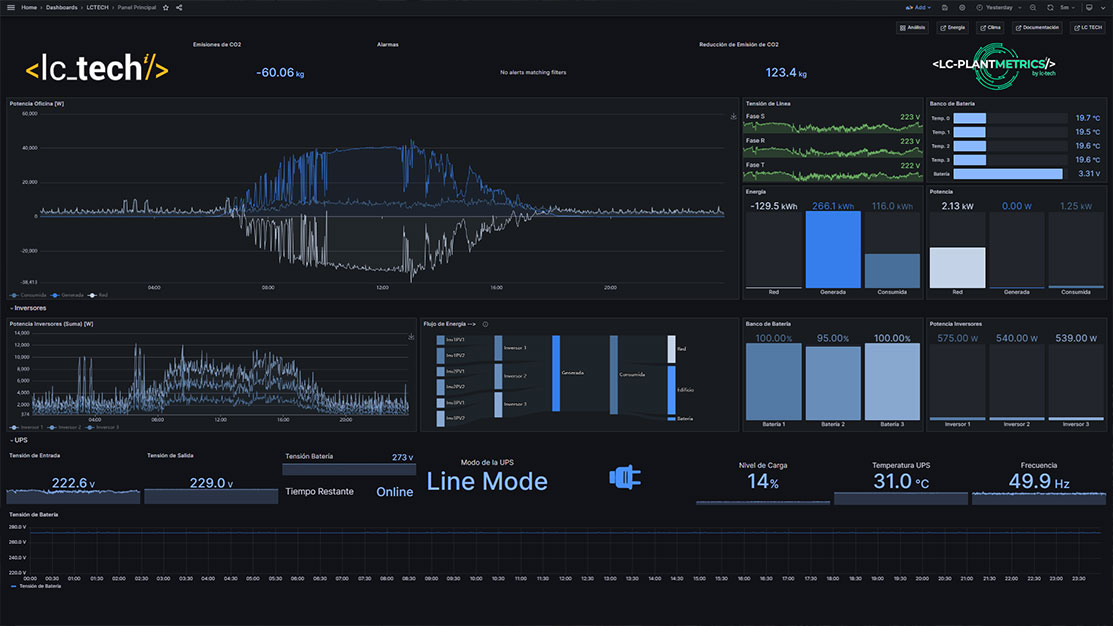
Task: Open the main hamburger menu
Action: tap(10, 7)
